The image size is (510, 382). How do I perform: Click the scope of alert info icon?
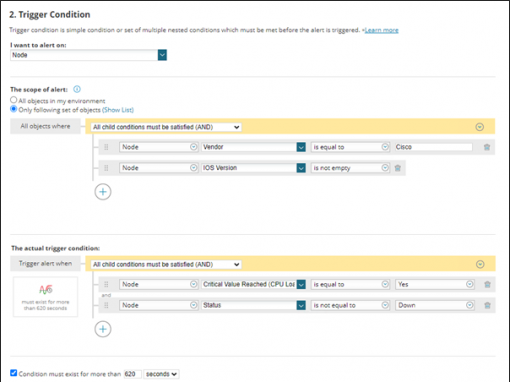[77, 89]
